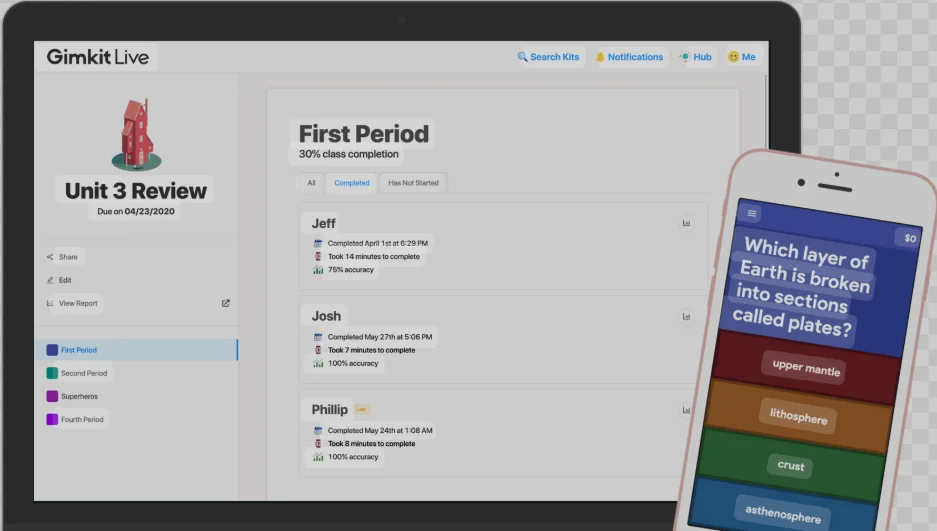
Task: Click Josh's timer icon for duration
Action: [318, 350]
